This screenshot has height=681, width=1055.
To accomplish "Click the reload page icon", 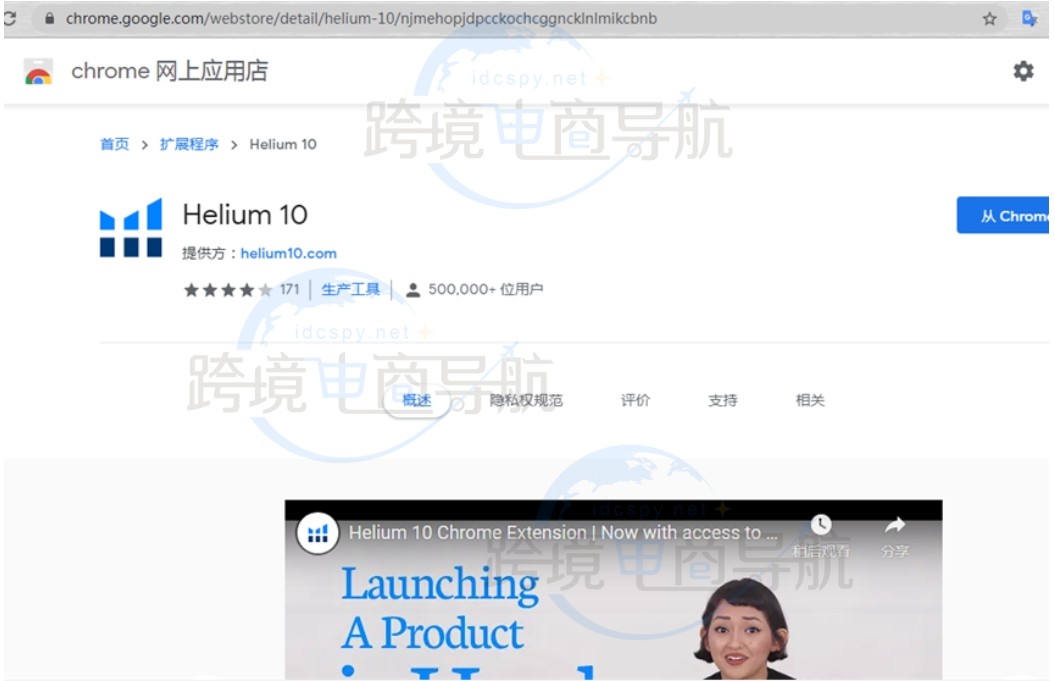I will [x=8, y=17].
